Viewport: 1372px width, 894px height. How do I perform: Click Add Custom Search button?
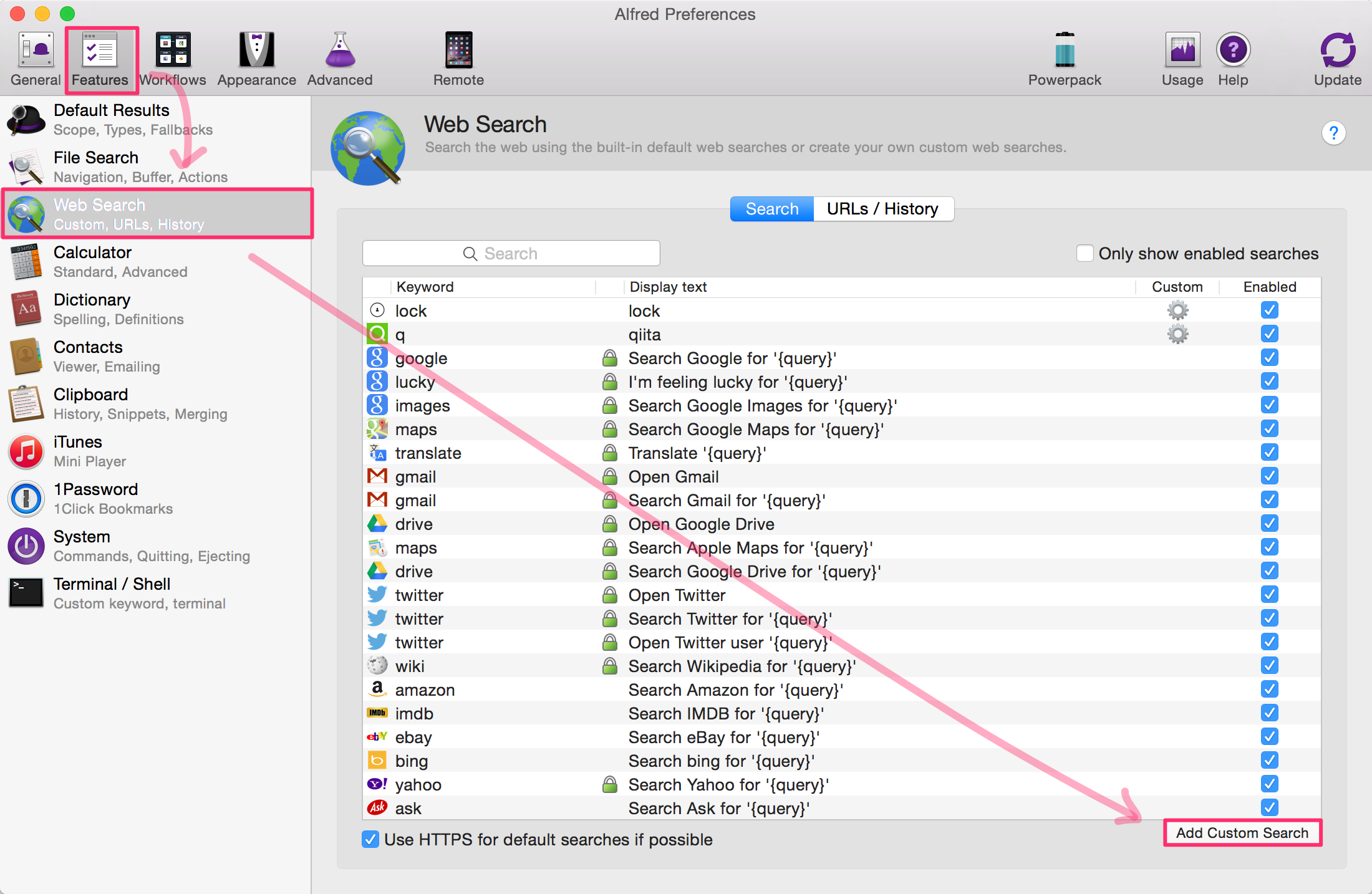coord(1242,833)
